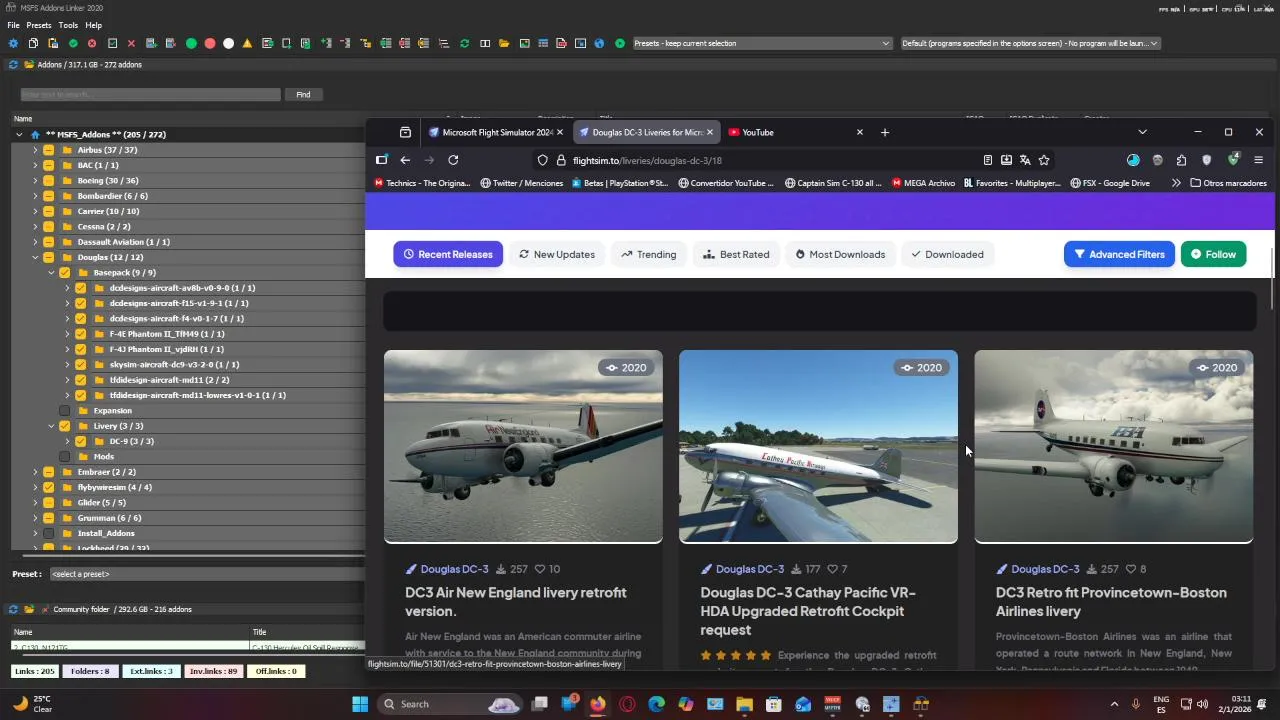
Task: Collapse the Livery (3 / 3) node
Action: coord(51,426)
